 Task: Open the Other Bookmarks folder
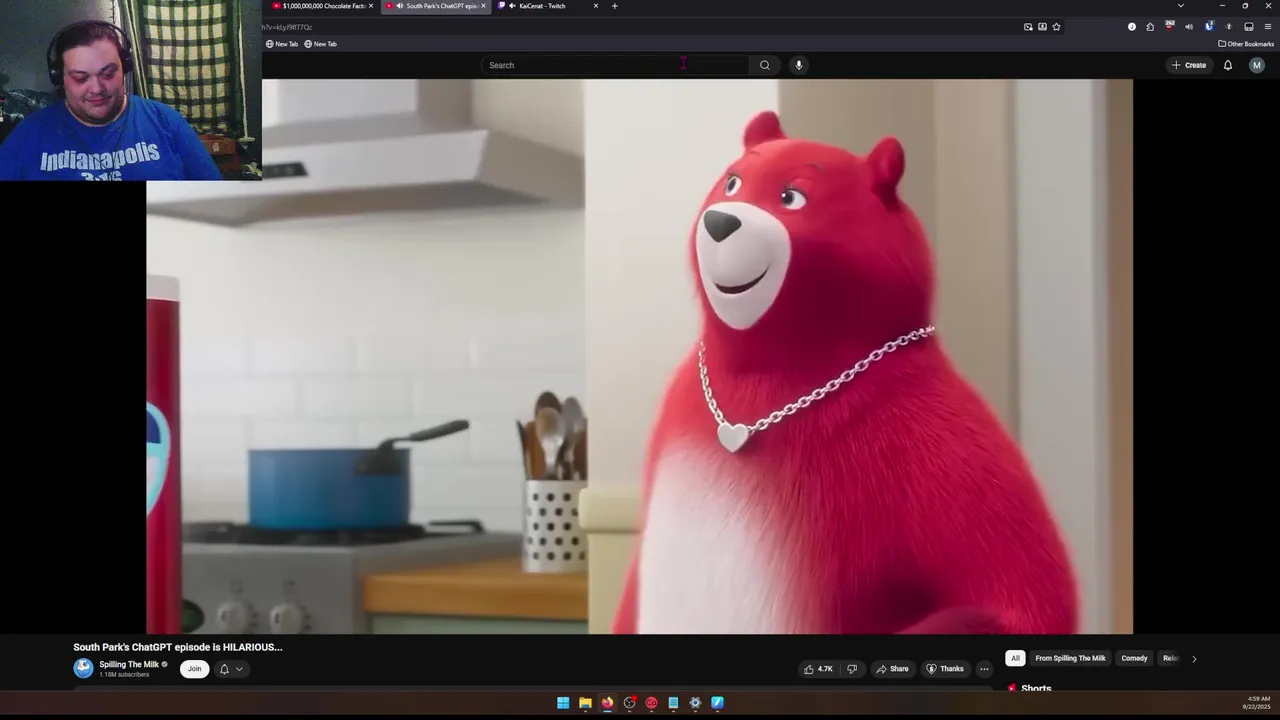tap(1246, 44)
